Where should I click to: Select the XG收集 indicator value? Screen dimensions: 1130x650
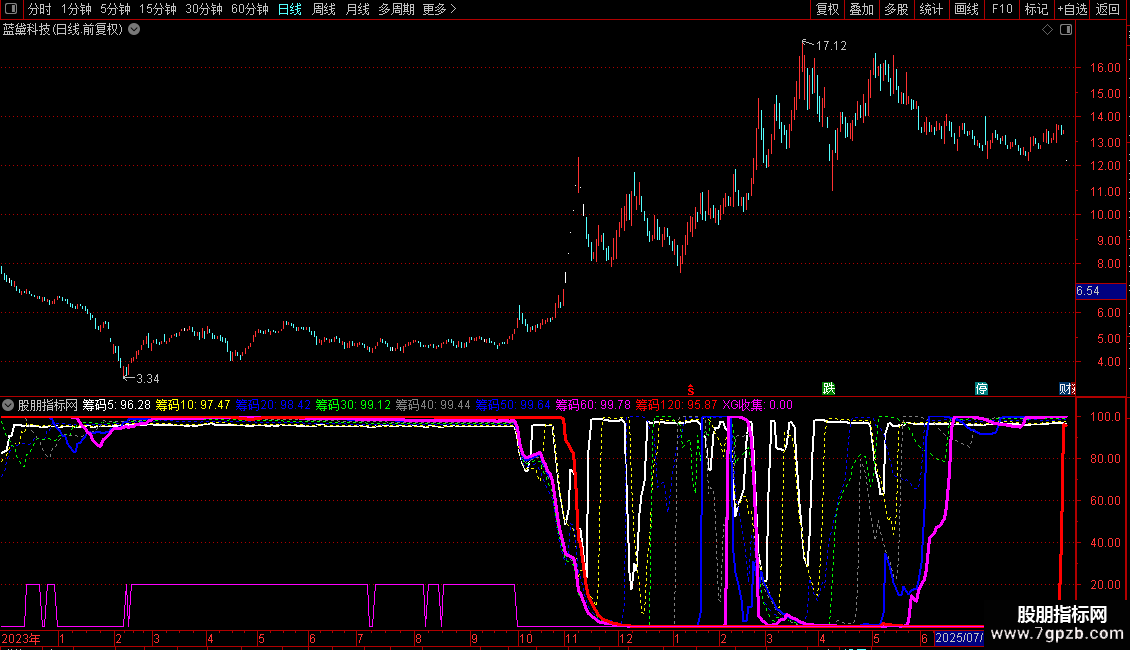758,405
